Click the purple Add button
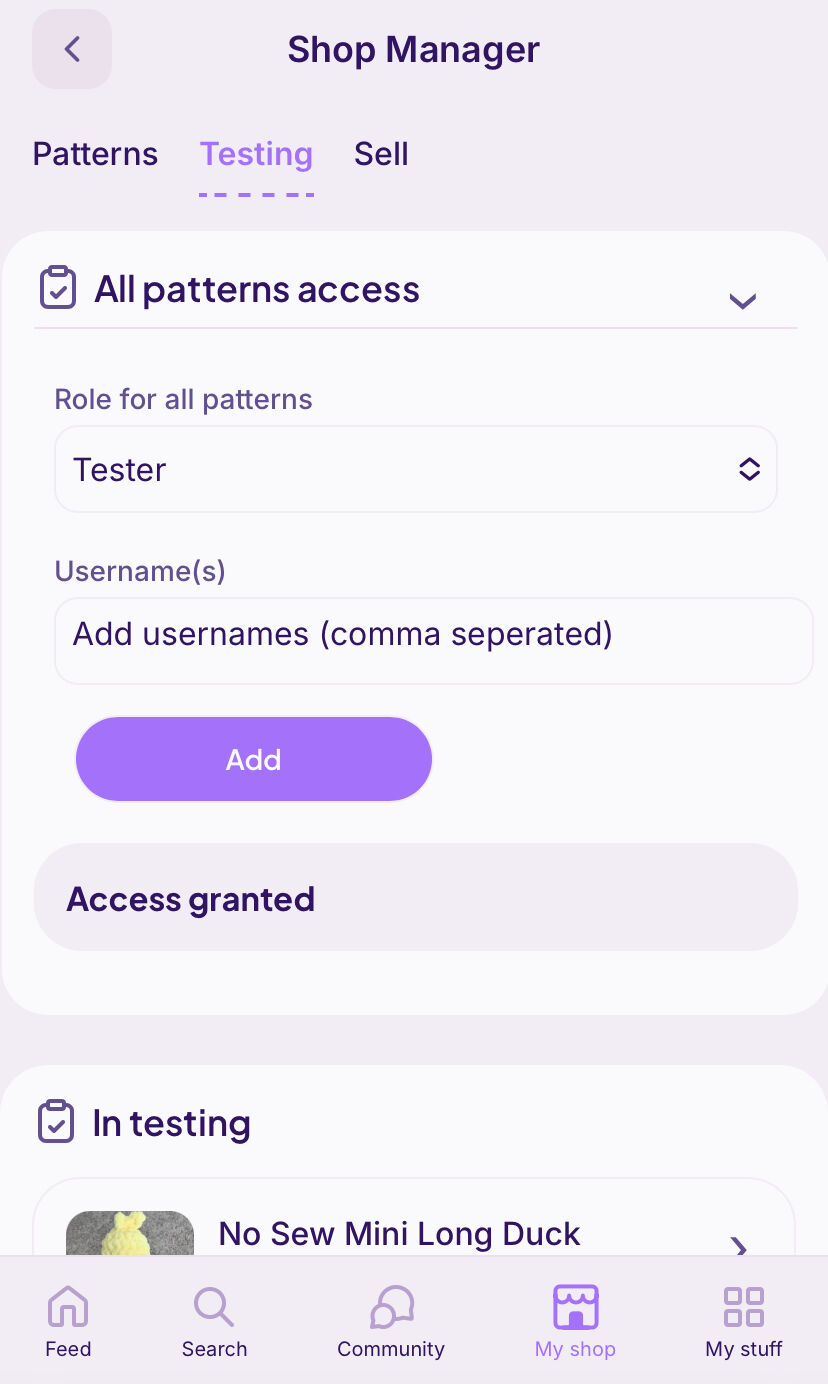Screen dimensions: 828x1384 click(254, 759)
